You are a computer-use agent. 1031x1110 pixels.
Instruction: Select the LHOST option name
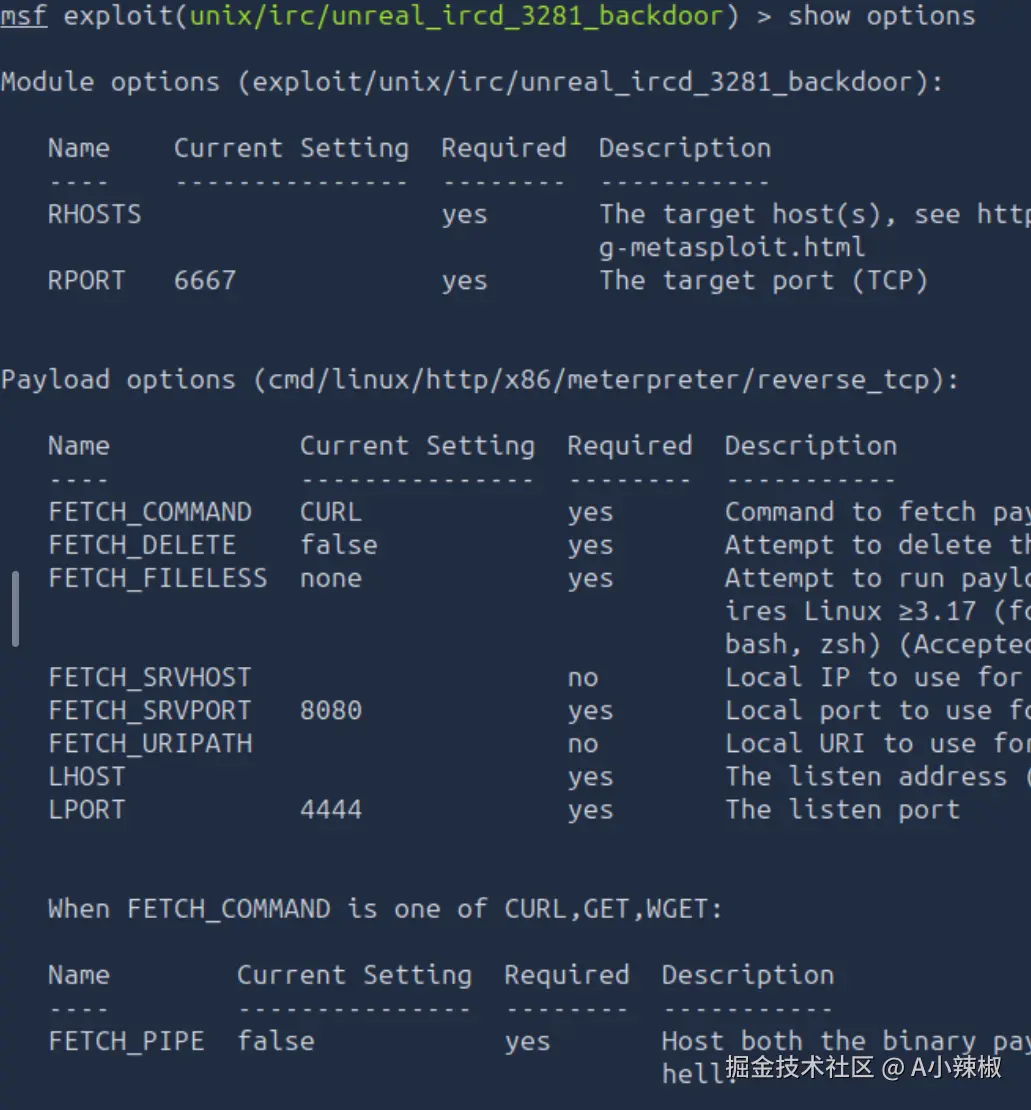click(87, 777)
